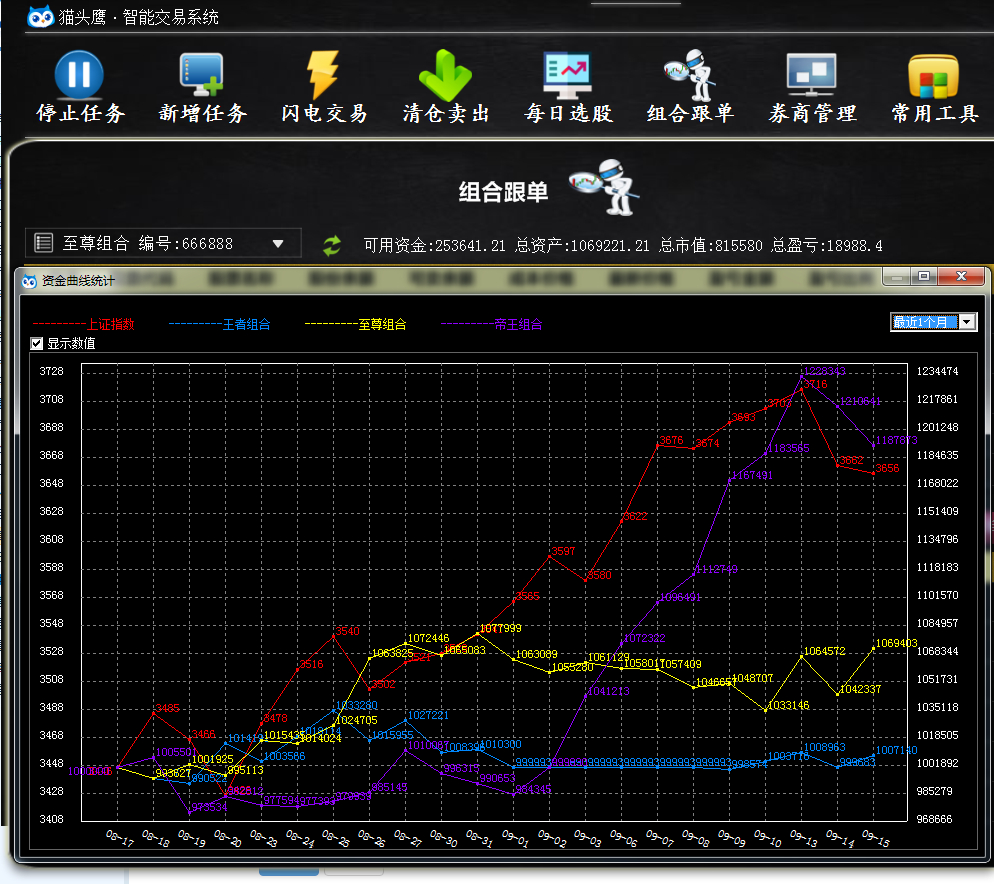Open 券商管理 screen icon

pos(811,75)
